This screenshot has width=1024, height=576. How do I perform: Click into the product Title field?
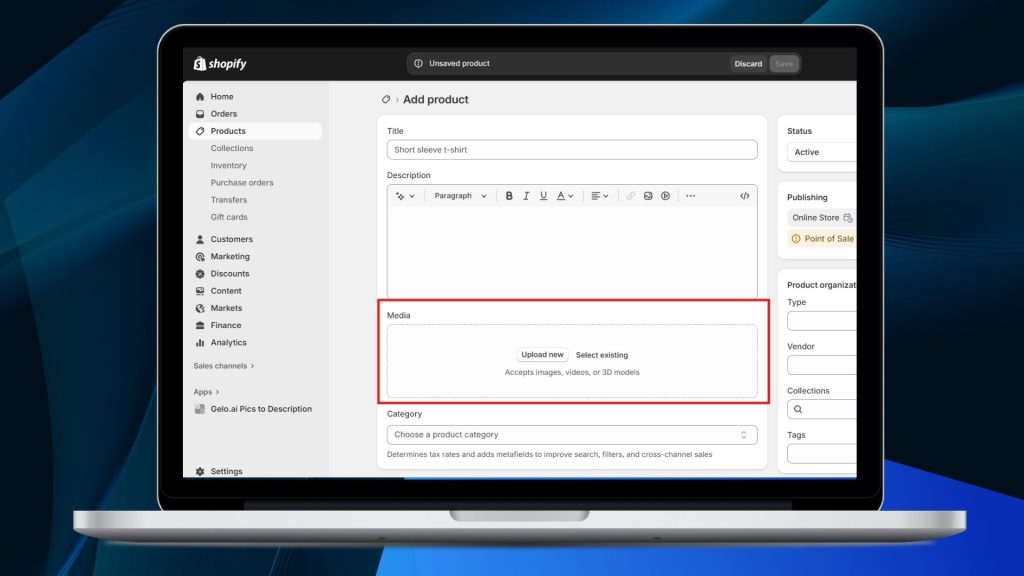571,150
